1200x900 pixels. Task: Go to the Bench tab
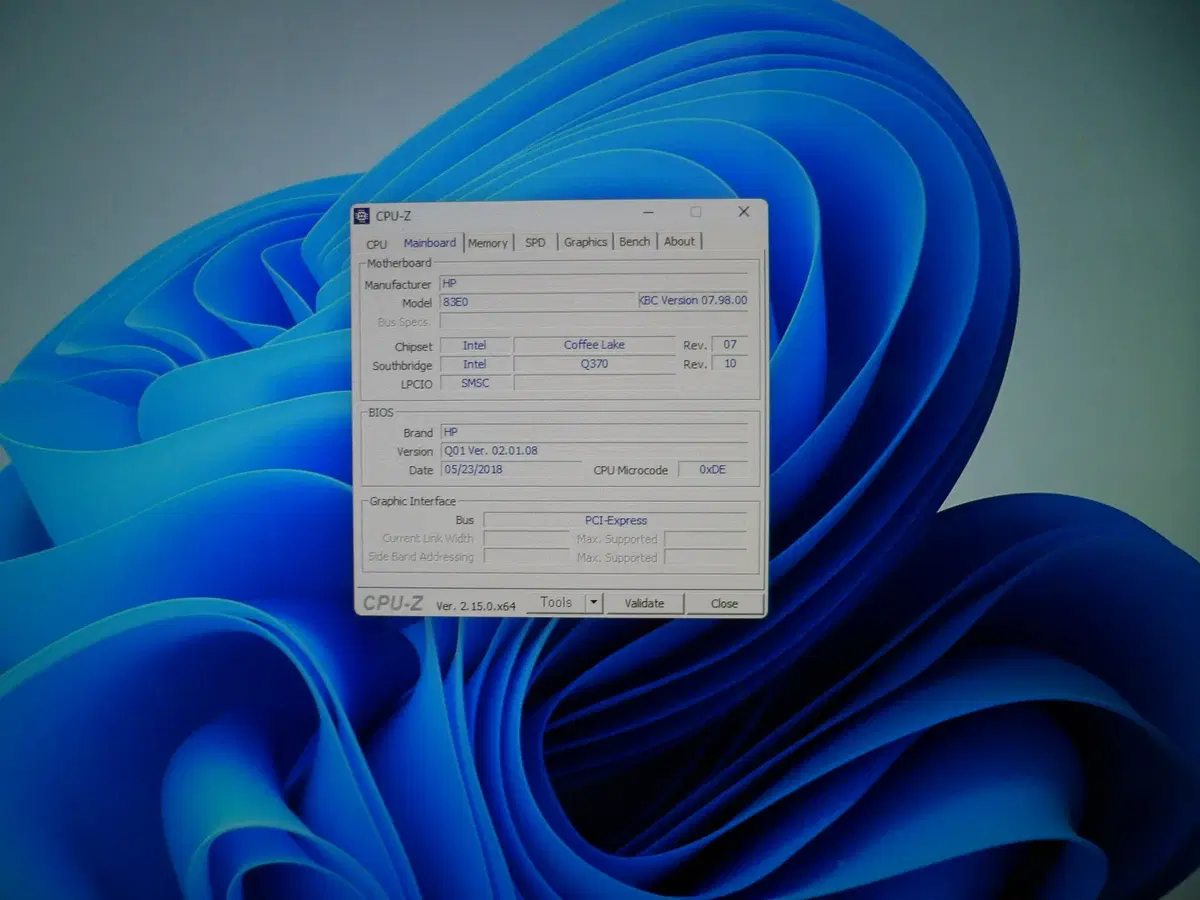(635, 241)
